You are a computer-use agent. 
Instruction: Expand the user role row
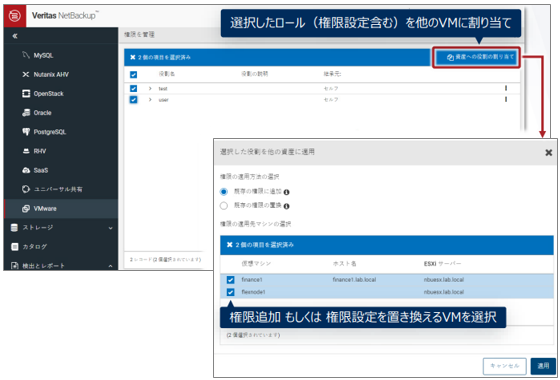tap(150, 100)
